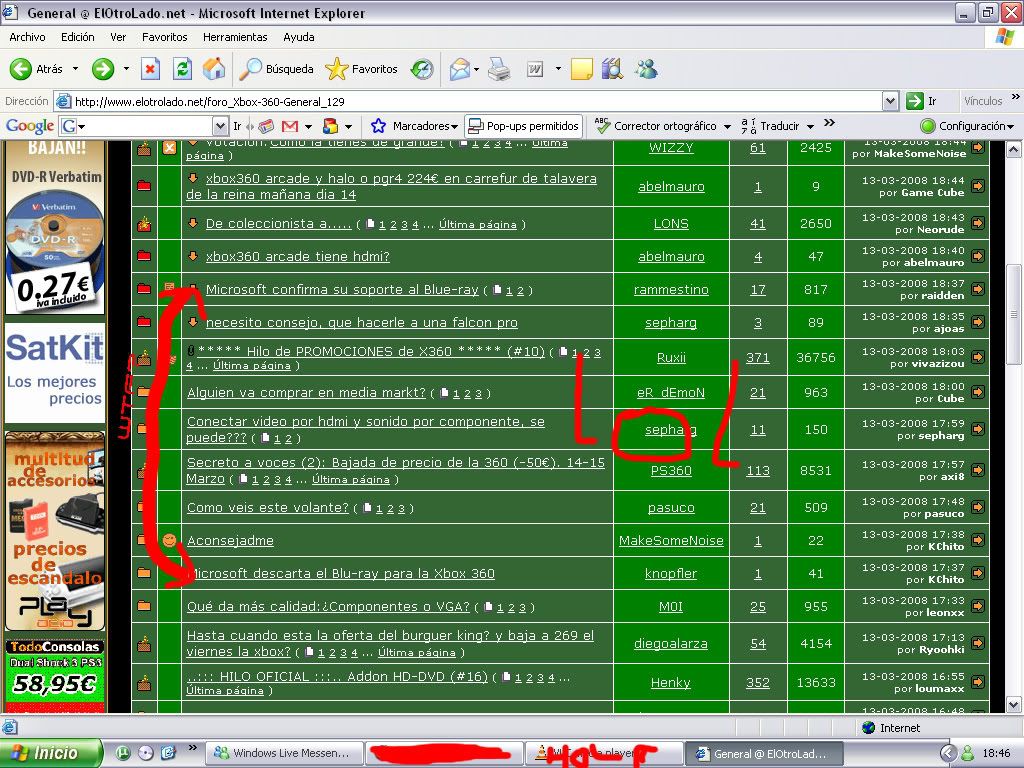The height and width of the screenshot is (768, 1024).
Task: Open the 'Aconsejadme' thread
Action: pos(230,541)
